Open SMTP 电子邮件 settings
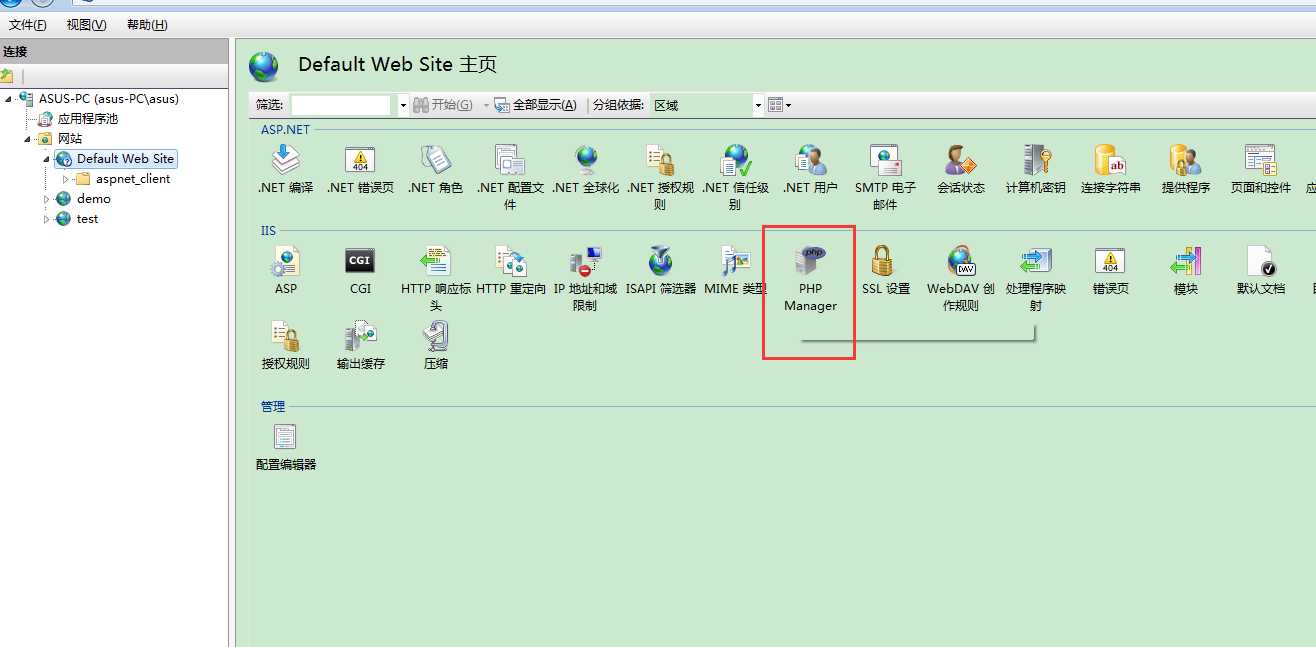Image resolution: width=1316 pixels, height=647 pixels. (x=885, y=177)
